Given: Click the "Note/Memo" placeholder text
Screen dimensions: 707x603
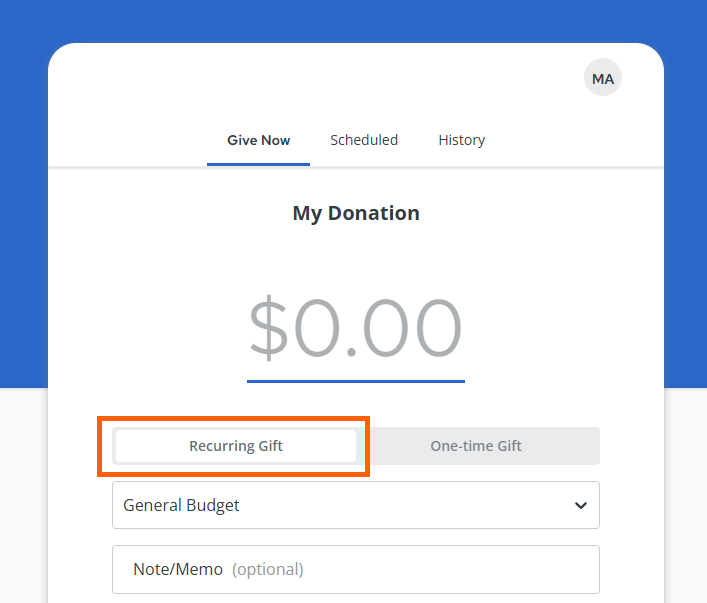Looking at the screenshot, I should point(178,569).
